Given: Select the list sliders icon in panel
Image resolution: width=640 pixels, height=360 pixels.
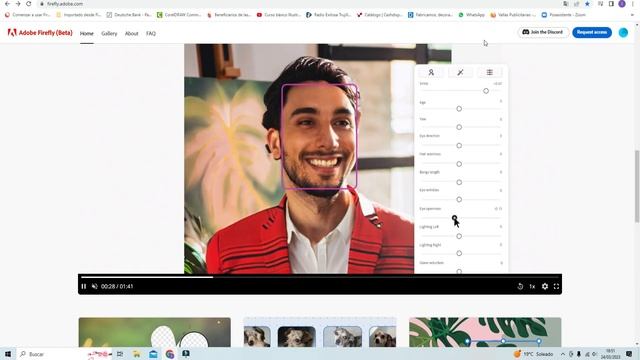Looking at the screenshot, I should pos(489,73).
